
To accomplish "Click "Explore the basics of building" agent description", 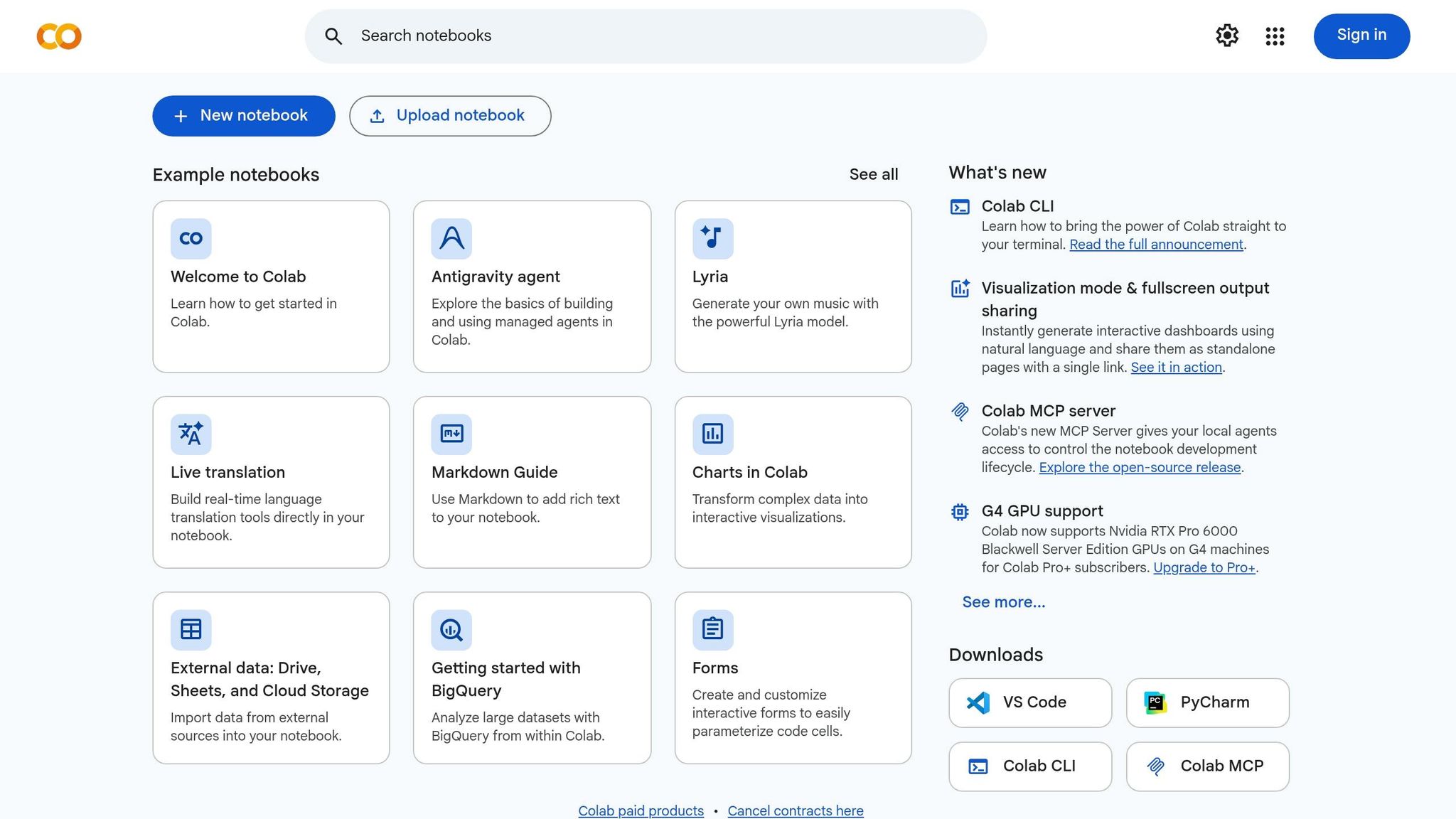I will (x=522, y=322).
